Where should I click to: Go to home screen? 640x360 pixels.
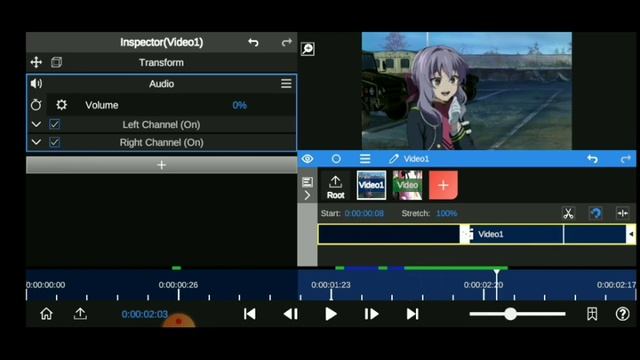46,314
